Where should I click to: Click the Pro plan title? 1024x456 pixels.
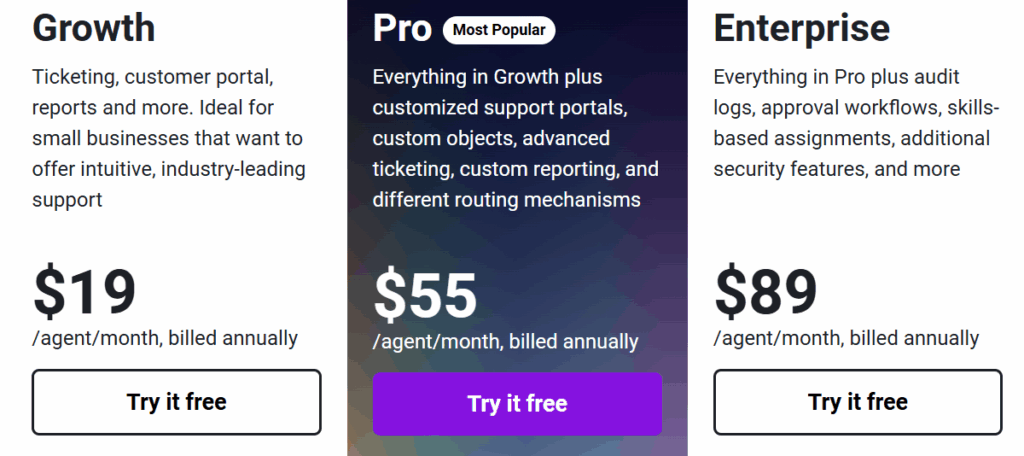tap(402, 28)
